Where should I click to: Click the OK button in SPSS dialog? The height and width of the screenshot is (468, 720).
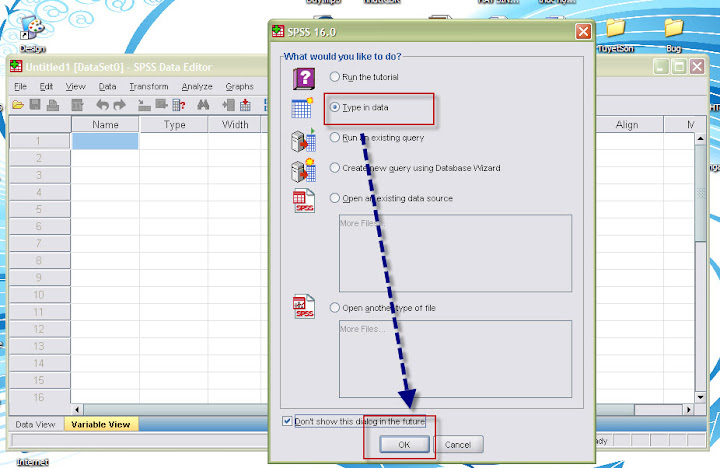point(404,445)
